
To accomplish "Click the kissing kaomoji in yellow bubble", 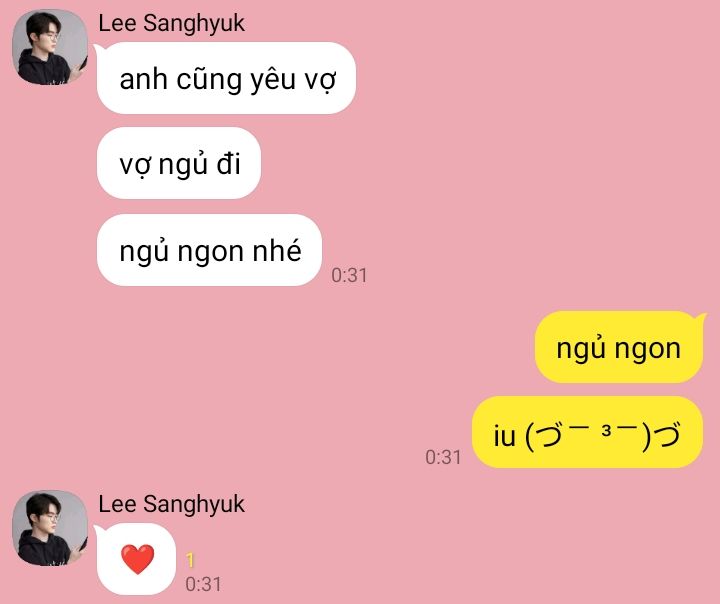I will [x=602, y=435].
